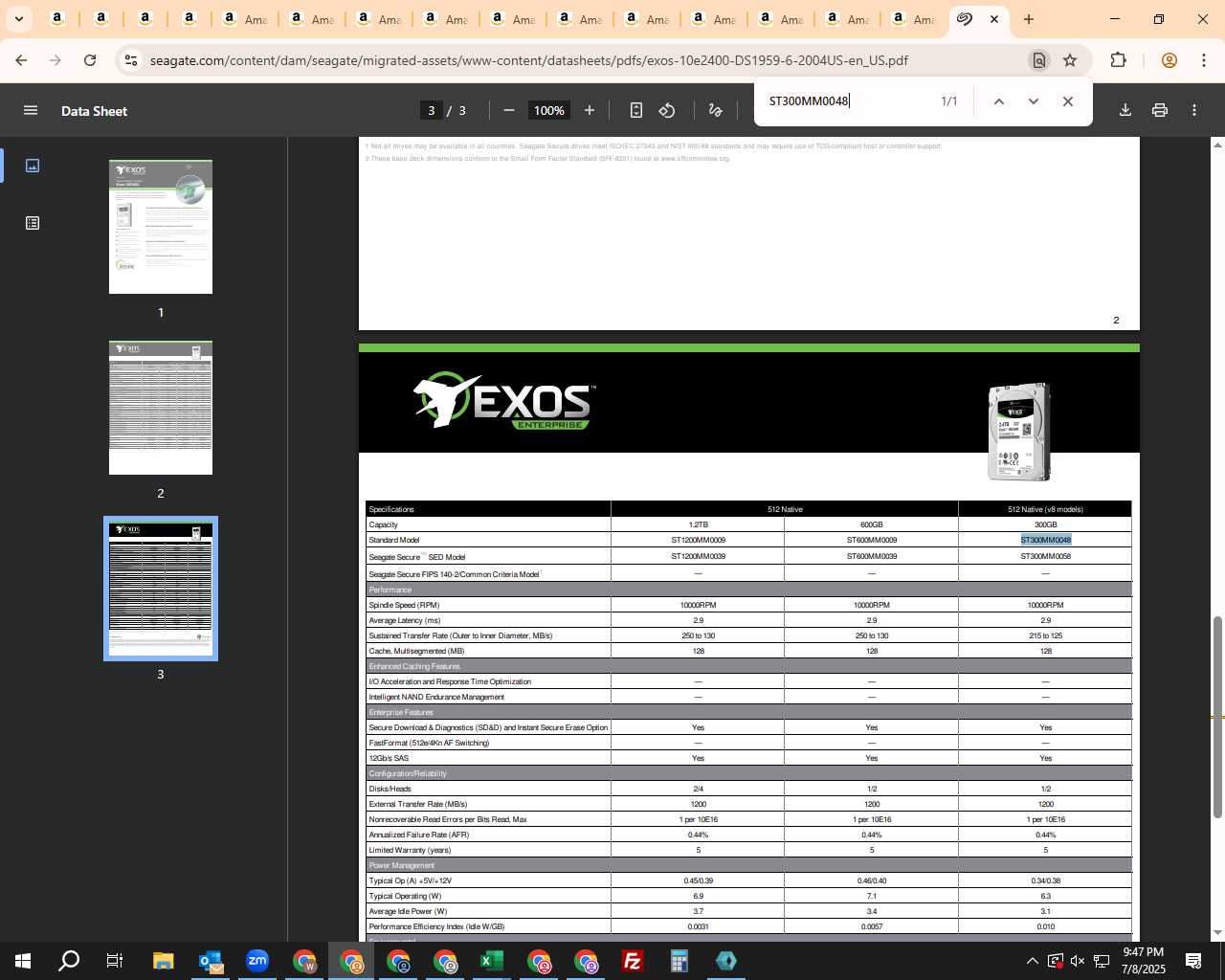This screenshot has height=980, width=1225.
Task: Click the Exos Enterprise logo
Action: (504, 400)
